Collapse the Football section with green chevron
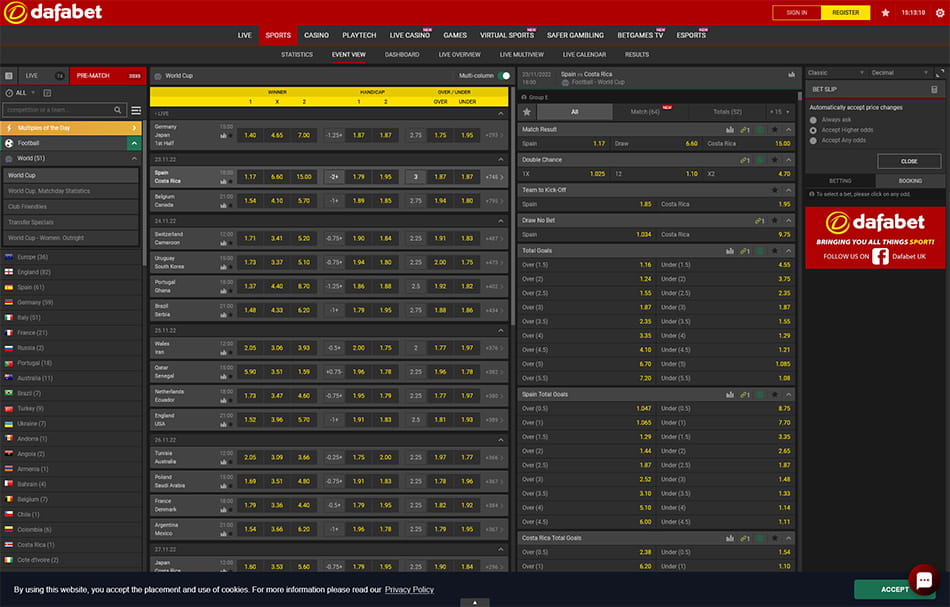 click(x=134, y=143)
